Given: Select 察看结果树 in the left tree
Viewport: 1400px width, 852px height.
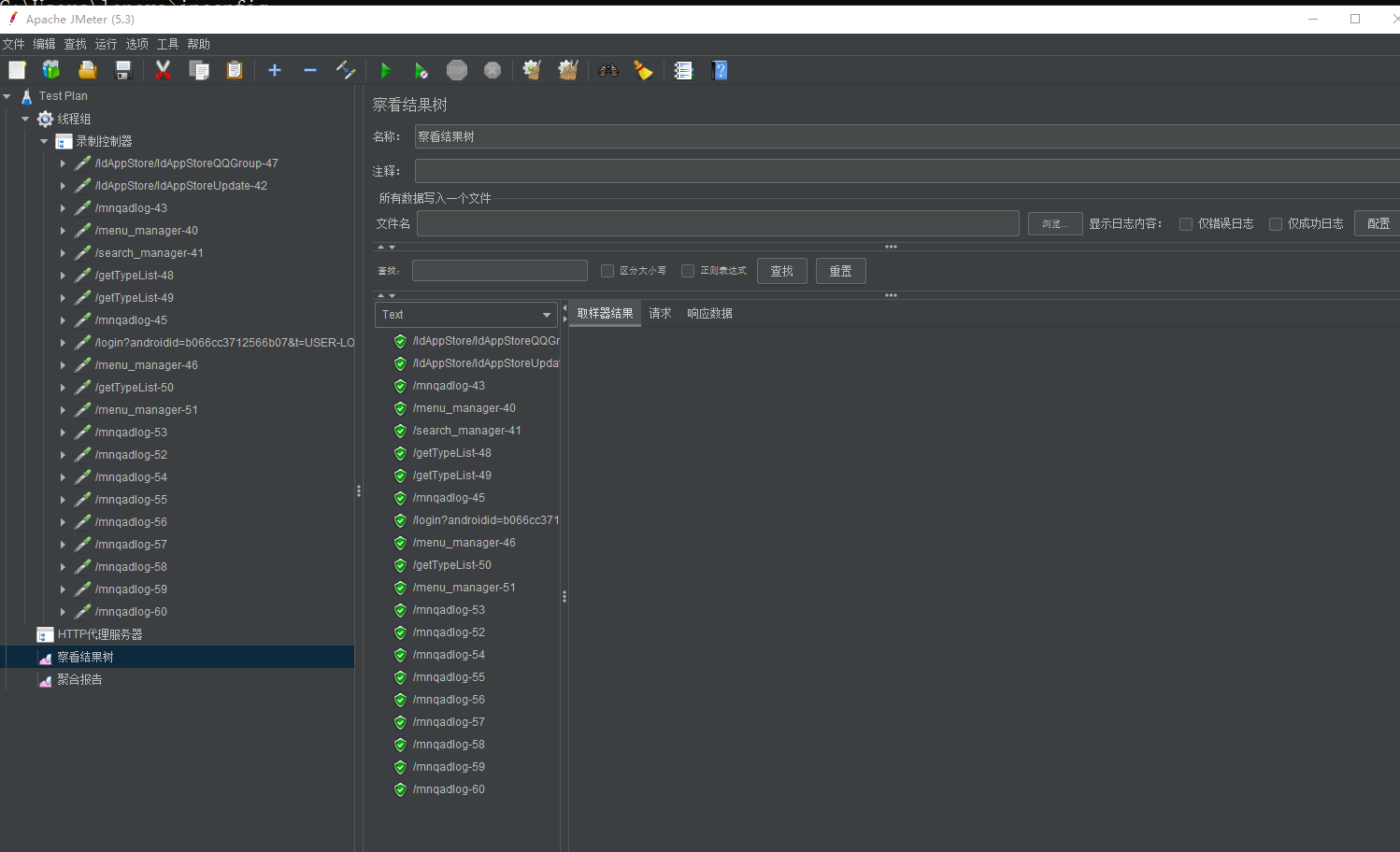Looking at the screenshot, I should [x=85, y=658].
